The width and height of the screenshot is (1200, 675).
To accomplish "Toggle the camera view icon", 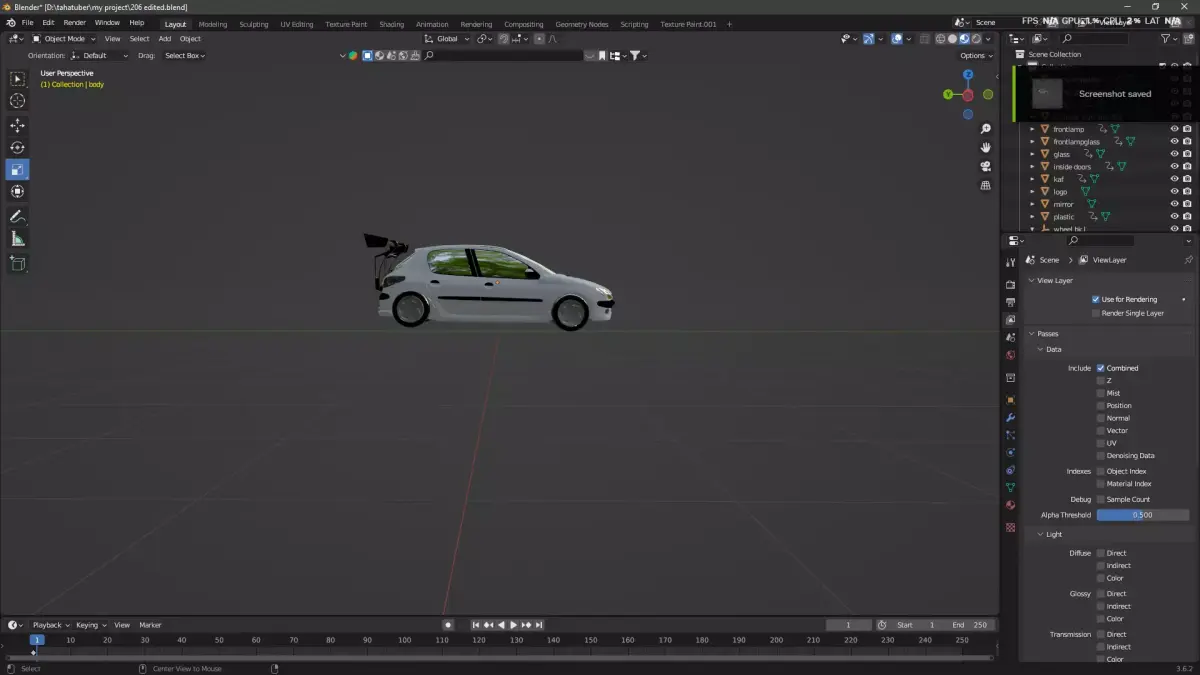I will pos(985,166).
